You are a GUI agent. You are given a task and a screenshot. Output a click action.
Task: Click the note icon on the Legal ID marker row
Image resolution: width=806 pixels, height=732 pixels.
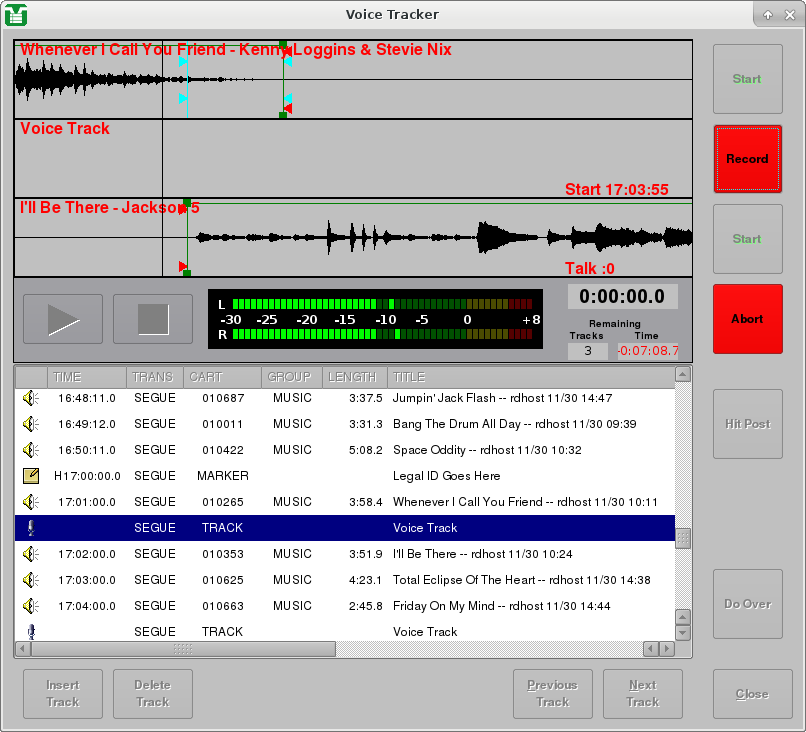pos(29,475)
